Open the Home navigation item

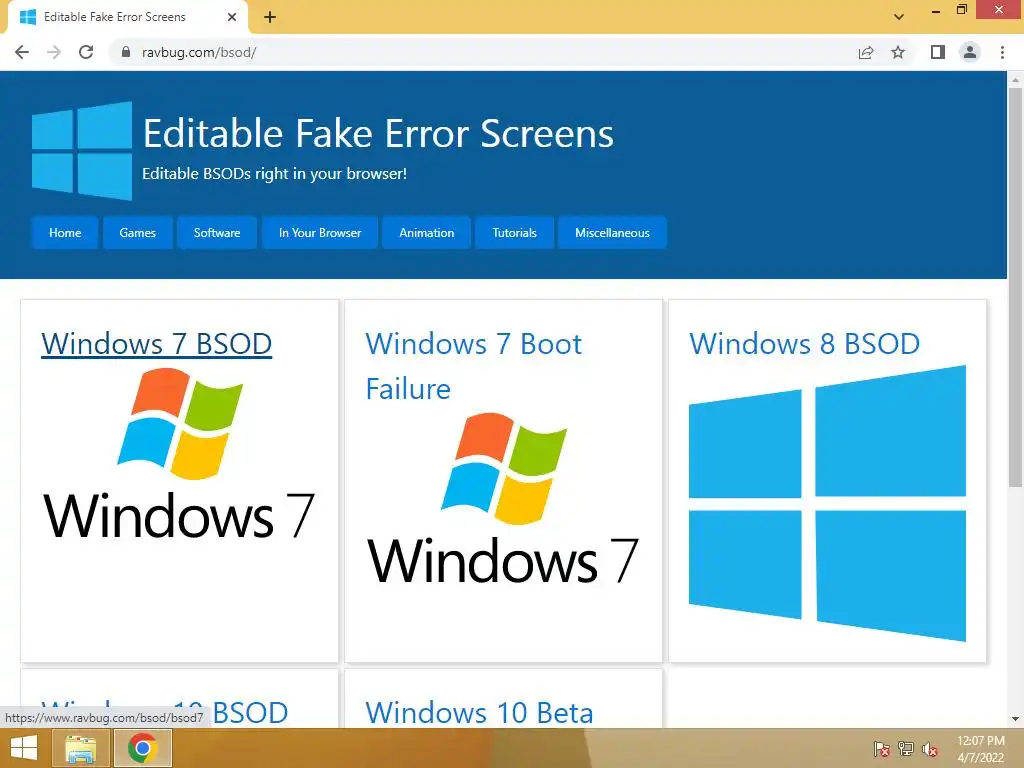click(x=65, y=232)
